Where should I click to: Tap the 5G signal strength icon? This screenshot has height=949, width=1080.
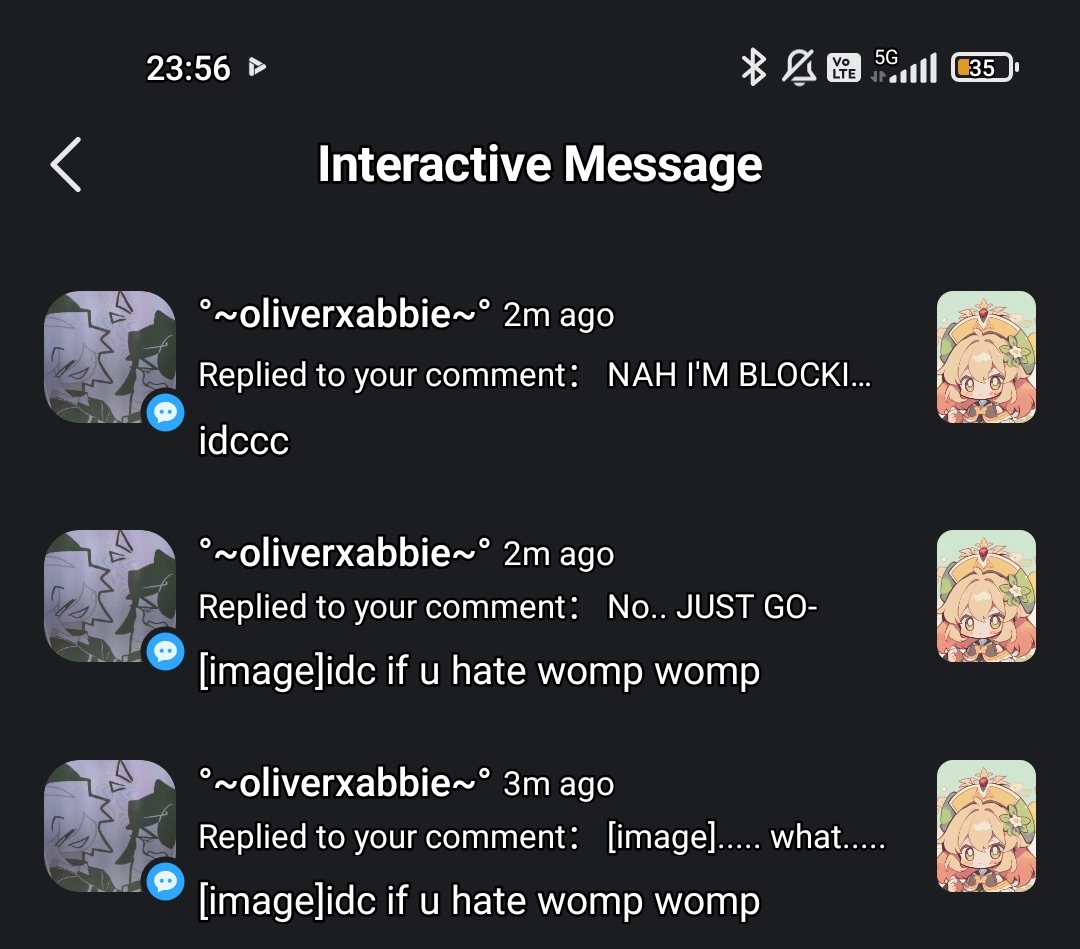point(904,67)
